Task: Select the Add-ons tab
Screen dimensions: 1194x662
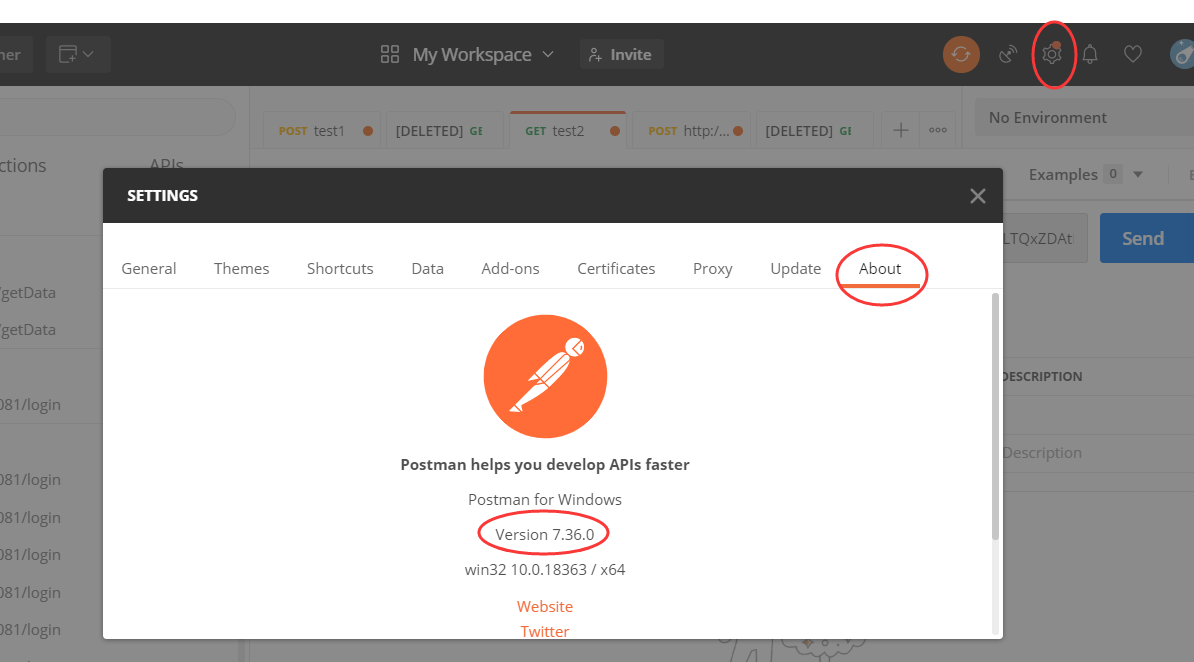Action: pyautogui.click(x=510, y=268)
